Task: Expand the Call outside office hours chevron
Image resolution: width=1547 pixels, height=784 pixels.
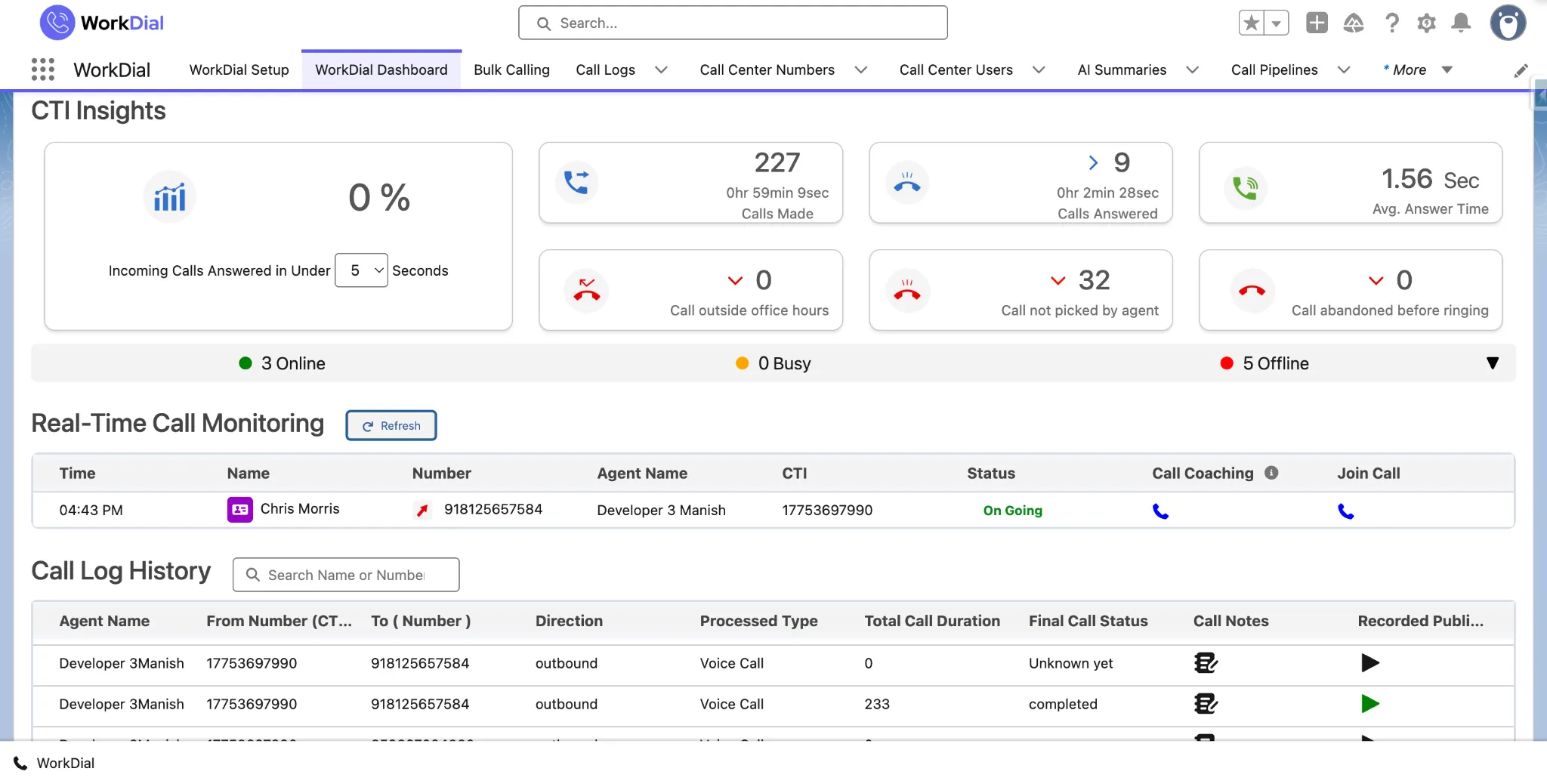Action: pyautogui.click(x=735, y=280)
